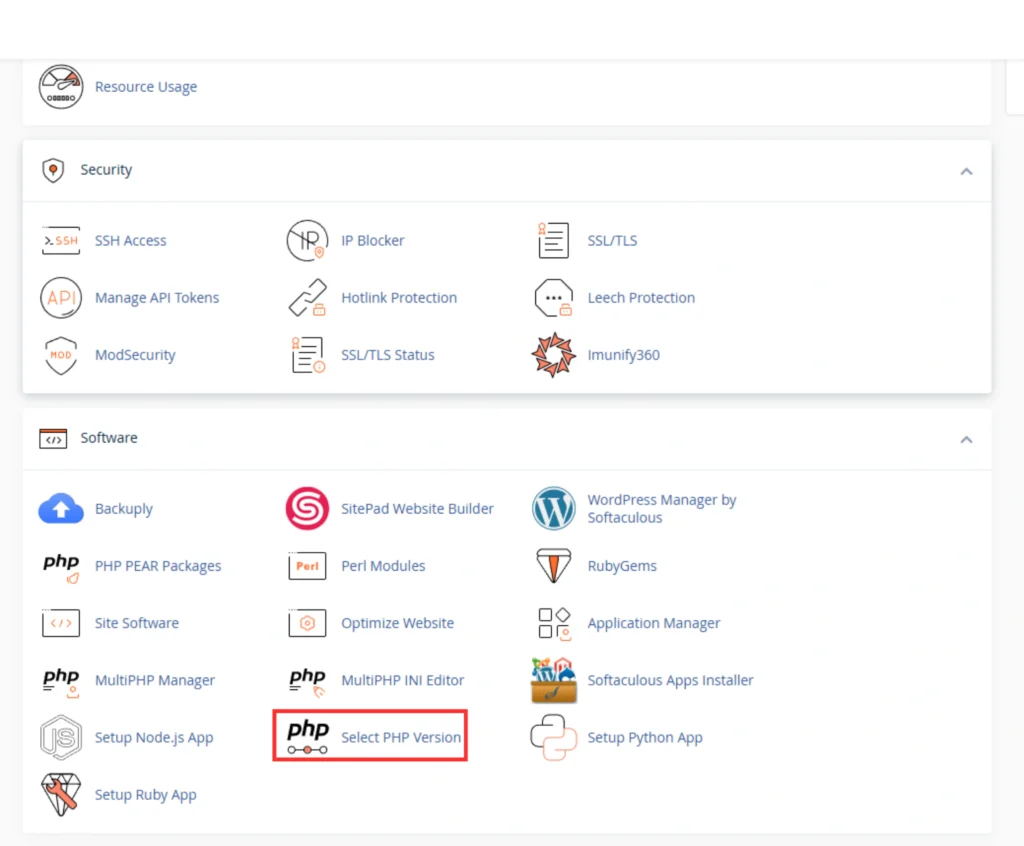
Task: Click the Security section heading text
Action: click(106, 170)
